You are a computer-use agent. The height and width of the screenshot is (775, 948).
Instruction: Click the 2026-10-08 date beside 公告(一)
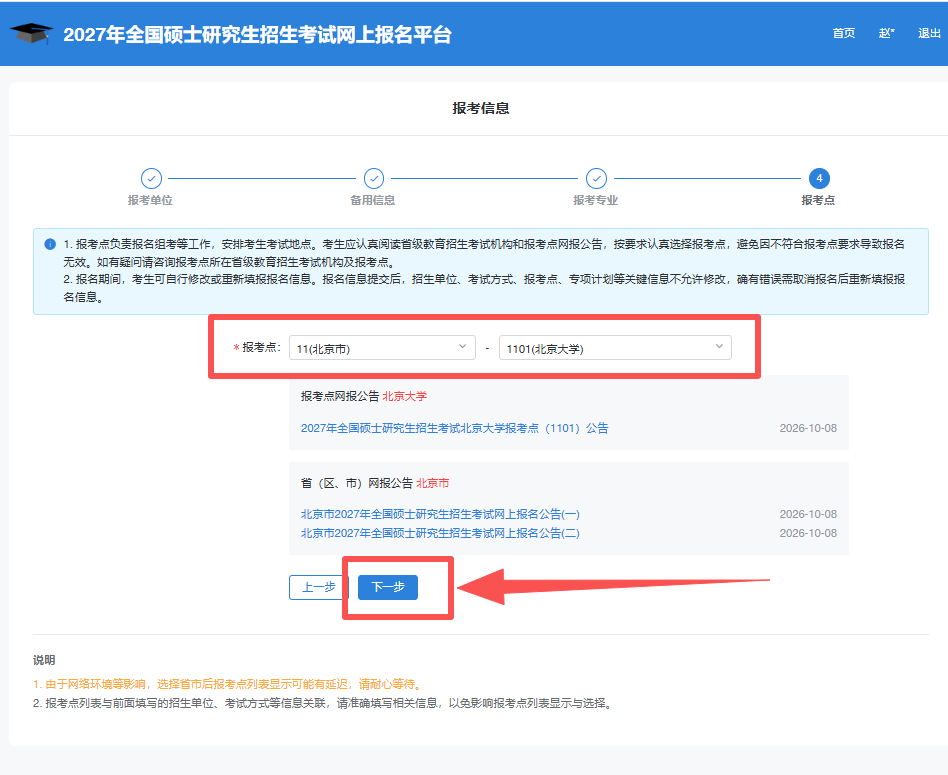(x=808, y=514)
